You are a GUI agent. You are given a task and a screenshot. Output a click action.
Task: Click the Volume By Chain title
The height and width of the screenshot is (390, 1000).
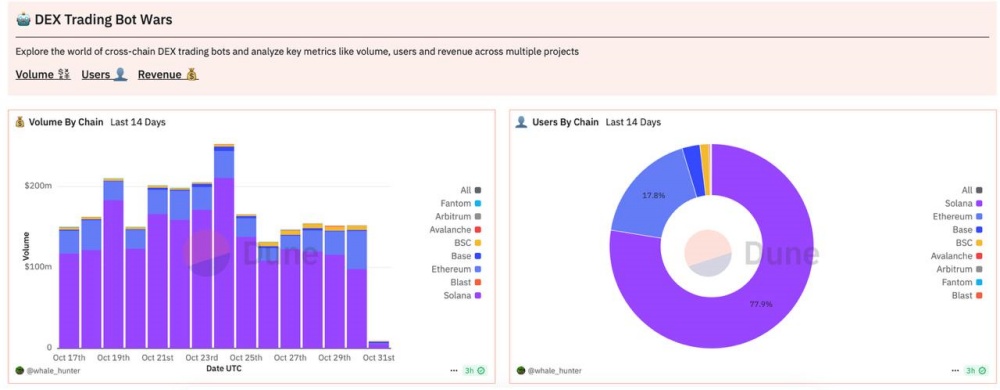click(66, 122)
